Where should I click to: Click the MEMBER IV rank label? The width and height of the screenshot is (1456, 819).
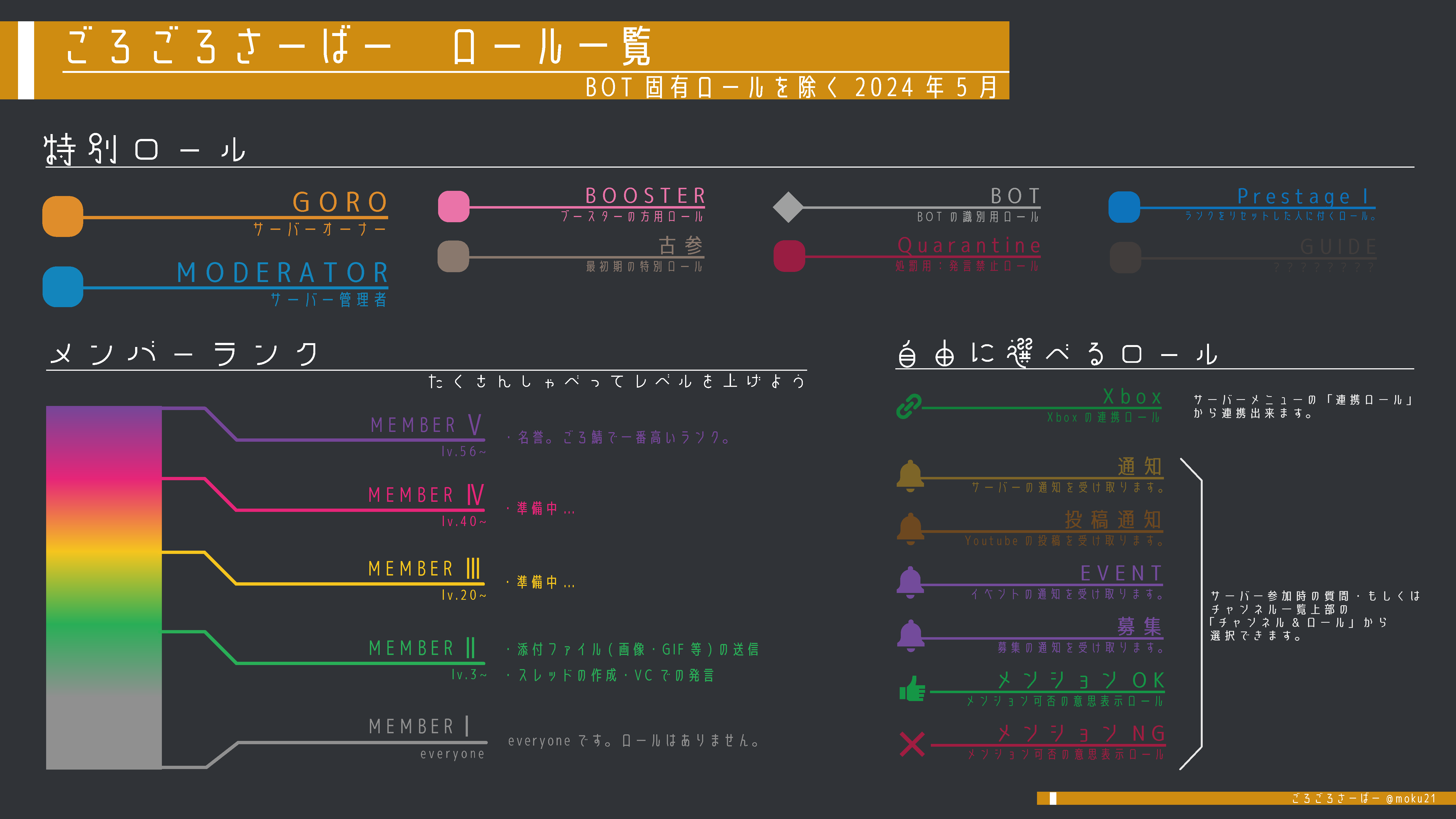click(426, 495)
